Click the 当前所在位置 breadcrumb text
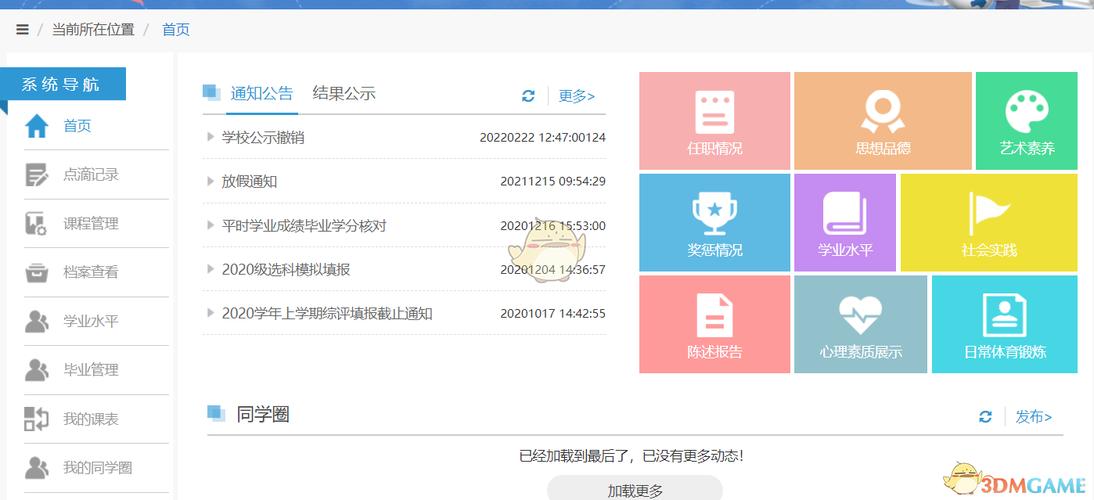Viewport: 1094px width, 500px height. click(93, 30)
